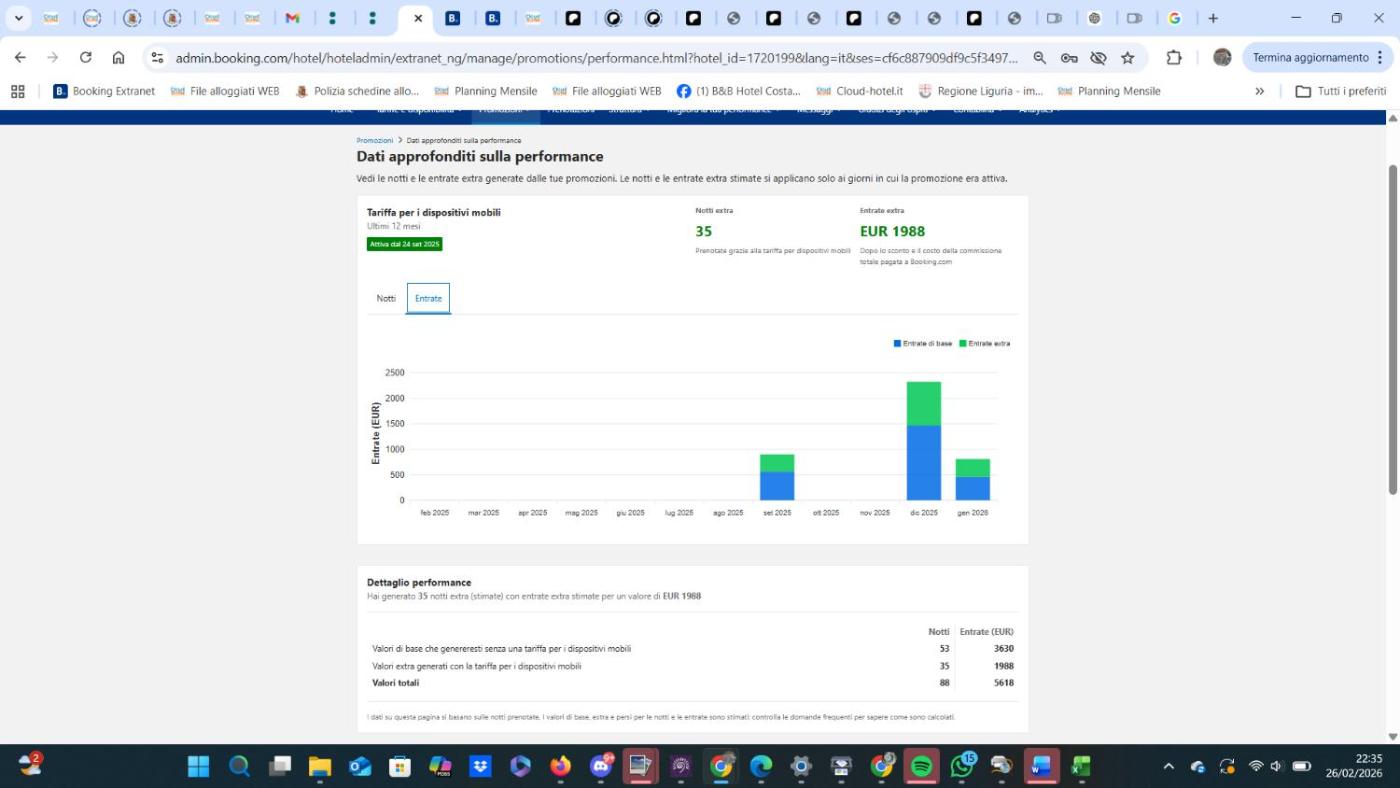Image resolution: width=1400 pixels, height=788 pixels.
Task: Open the Booking Extranet bookmark
Action: click(x=104, y=91)
